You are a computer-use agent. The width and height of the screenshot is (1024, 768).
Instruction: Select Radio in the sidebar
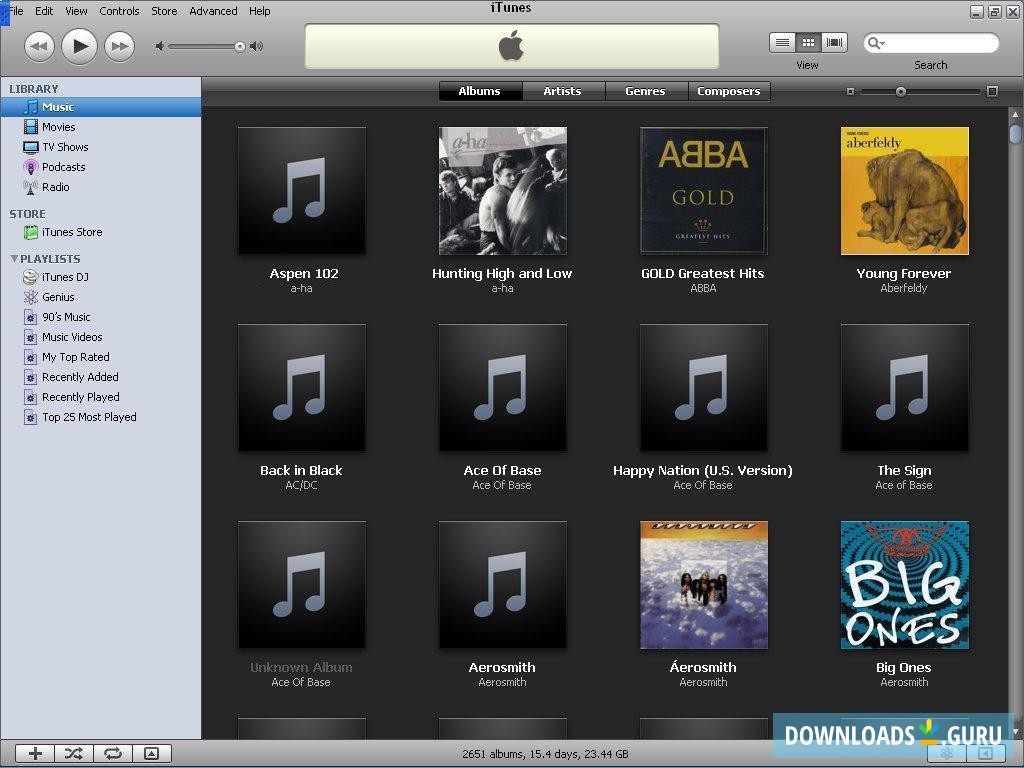tap(101, 187)
